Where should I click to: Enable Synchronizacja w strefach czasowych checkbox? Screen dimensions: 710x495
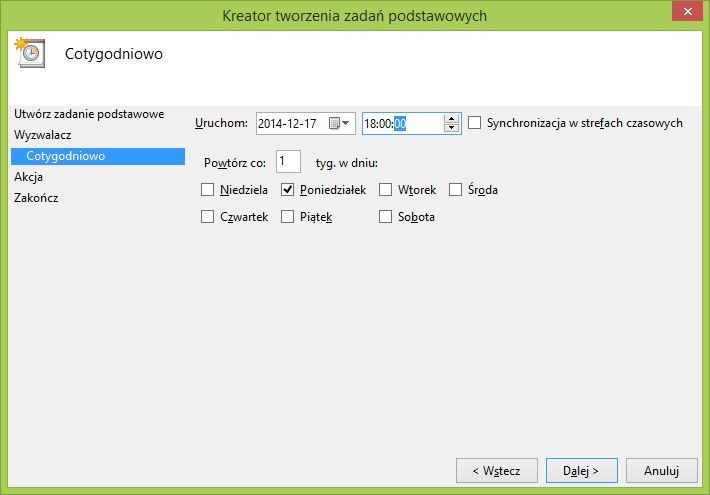pyautogui.click(x=474, y=123)
